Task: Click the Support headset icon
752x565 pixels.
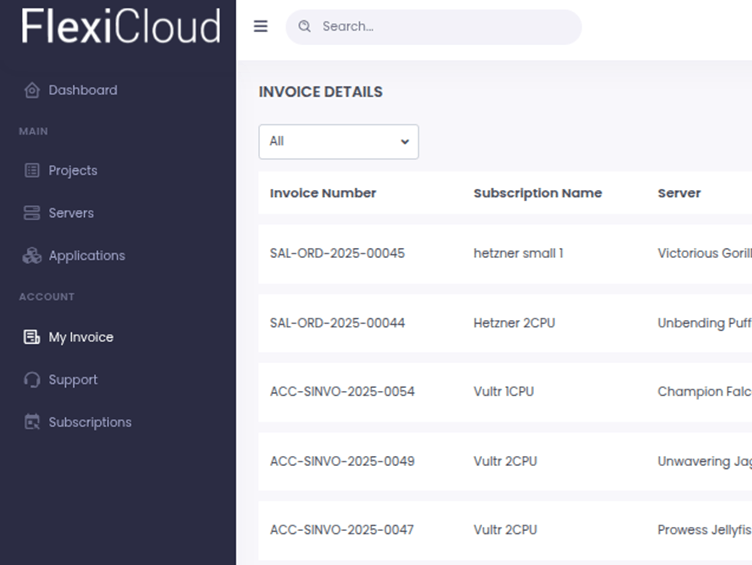Action: 31,380
